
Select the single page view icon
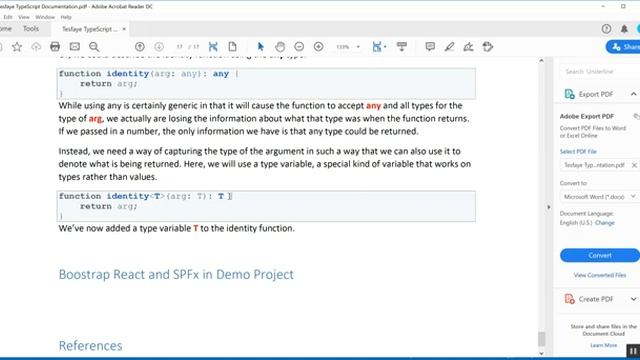click(232, 47)
